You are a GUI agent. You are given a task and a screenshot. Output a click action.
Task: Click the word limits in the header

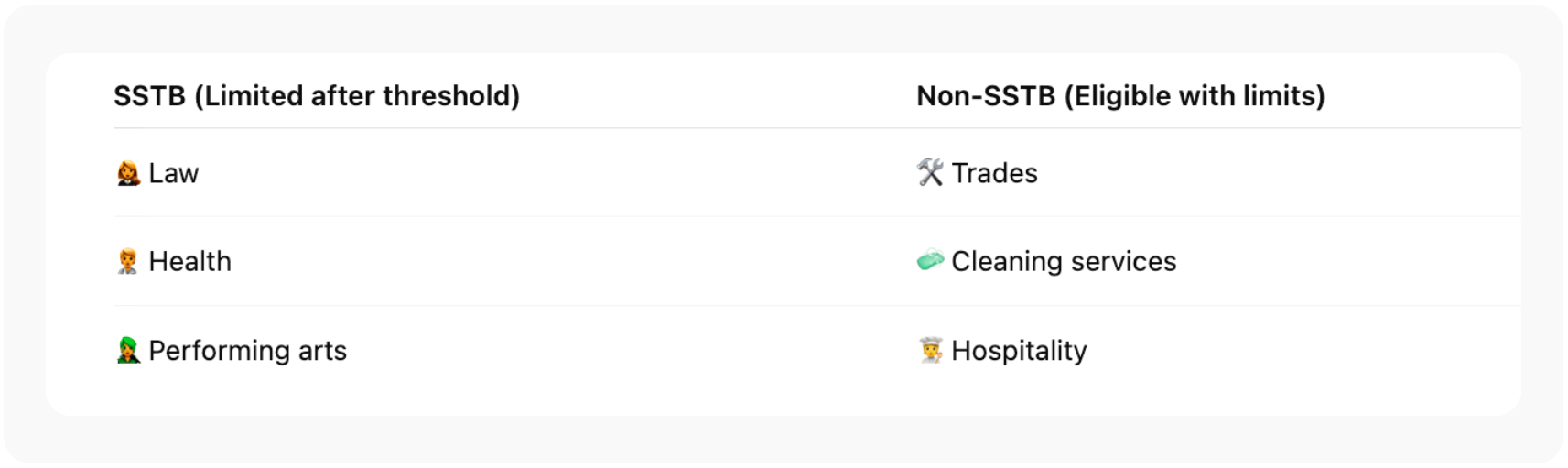[x=1284, y=96]
